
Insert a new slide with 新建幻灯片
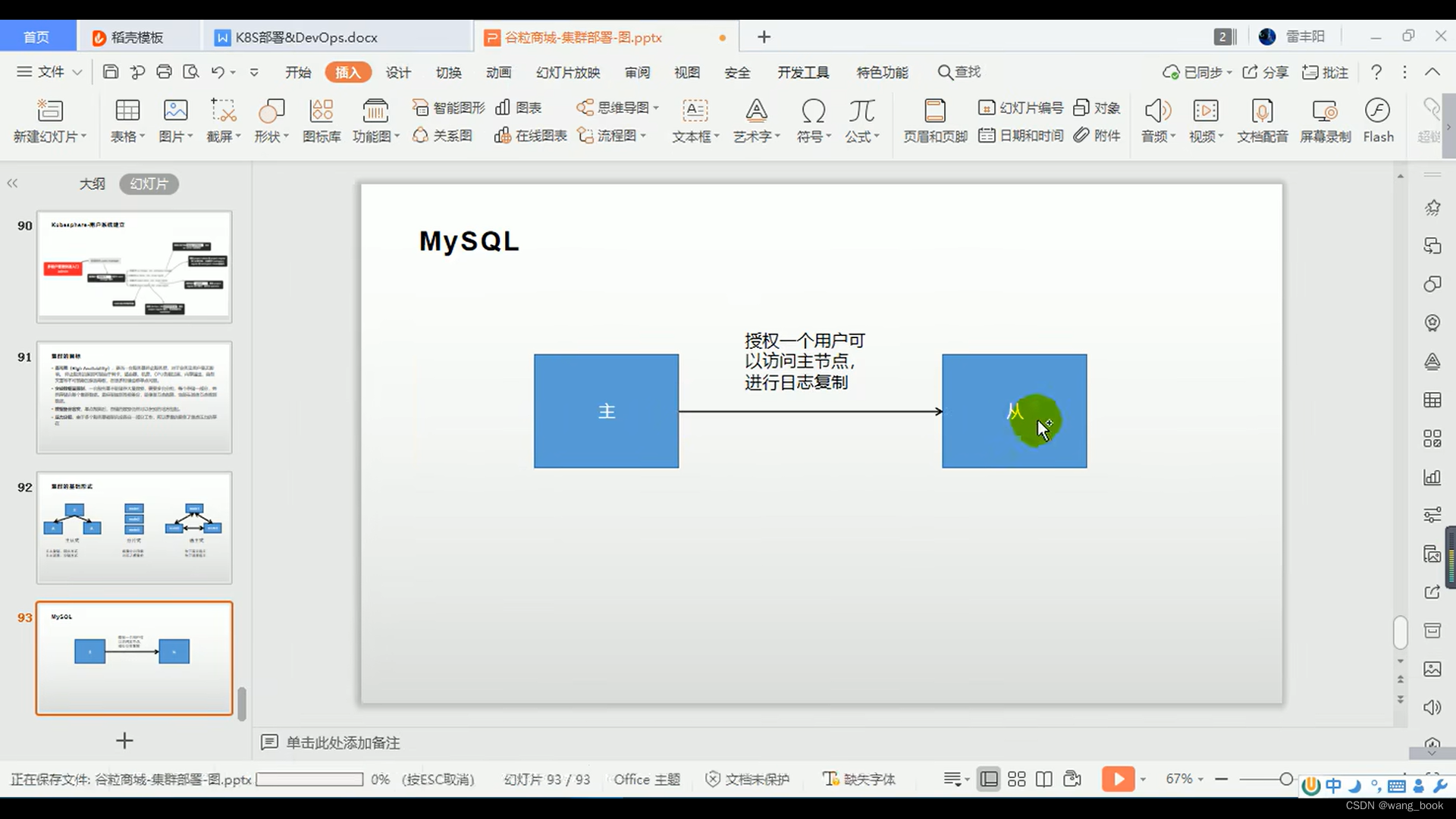tap(50, 121)
